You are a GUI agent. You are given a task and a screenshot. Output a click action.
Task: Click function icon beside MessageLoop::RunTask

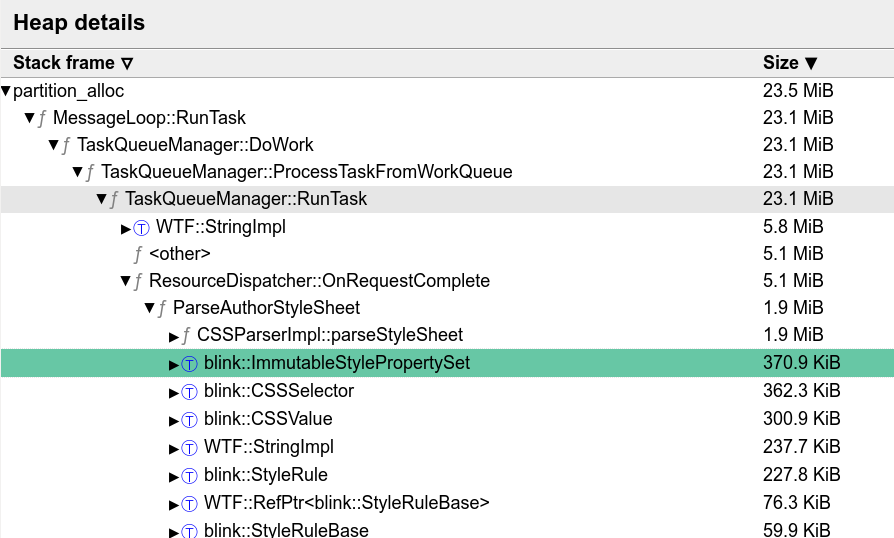(x=42, y=119)
